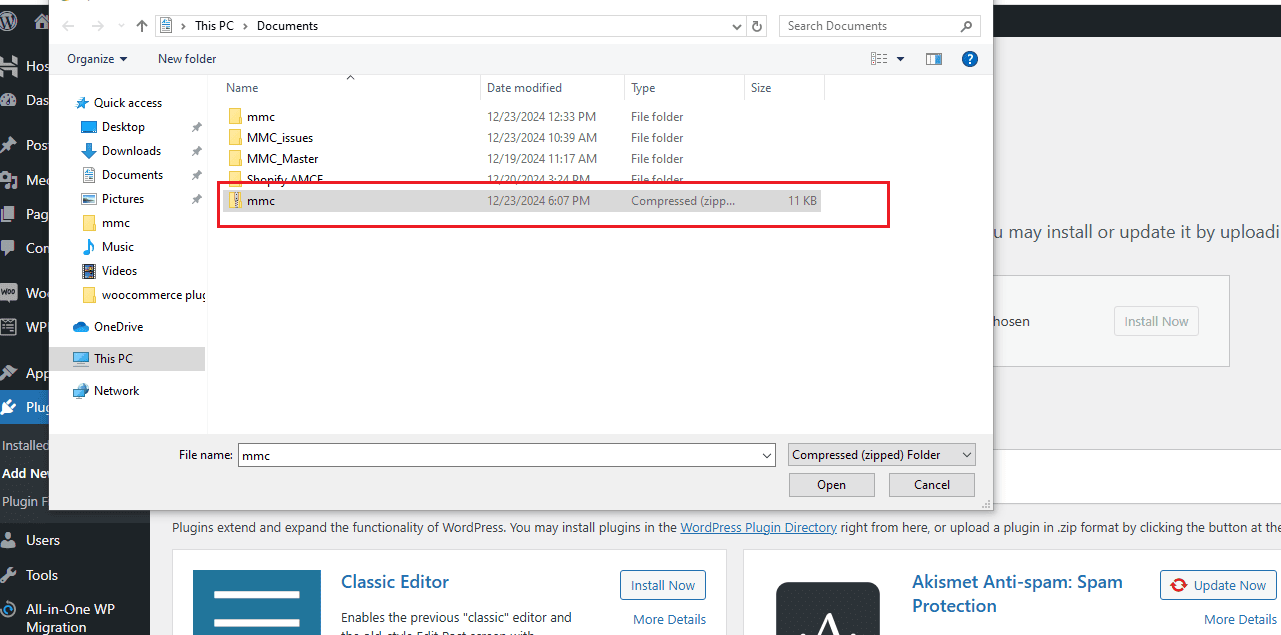Open the file type filter dropdown
The image size is (1281, 635).
[x=881, y=455]
